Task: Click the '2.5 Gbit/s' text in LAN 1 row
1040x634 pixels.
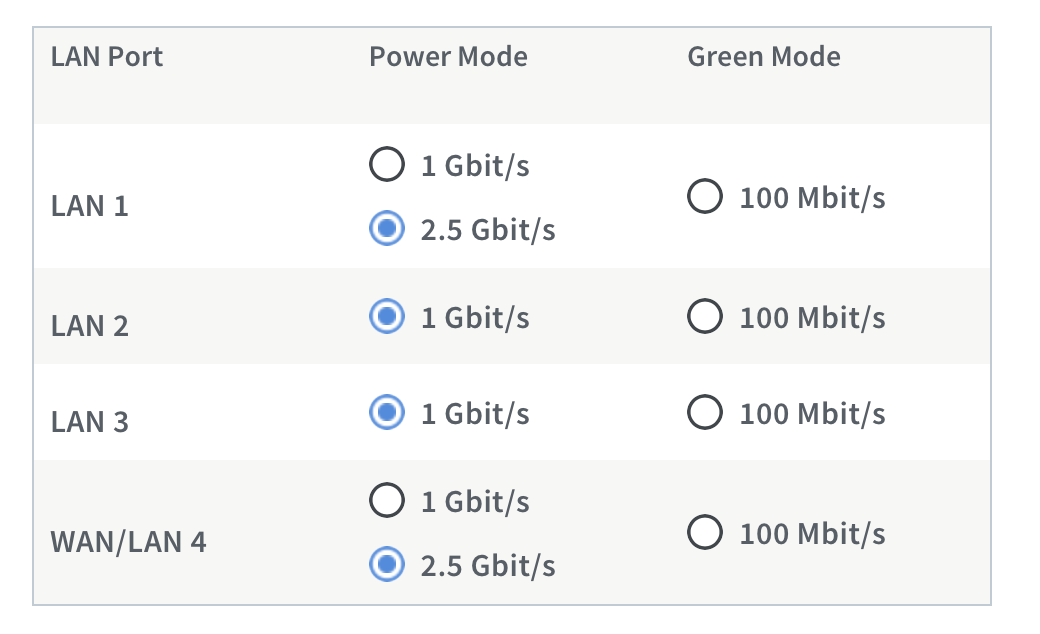Action: point(488,231)
